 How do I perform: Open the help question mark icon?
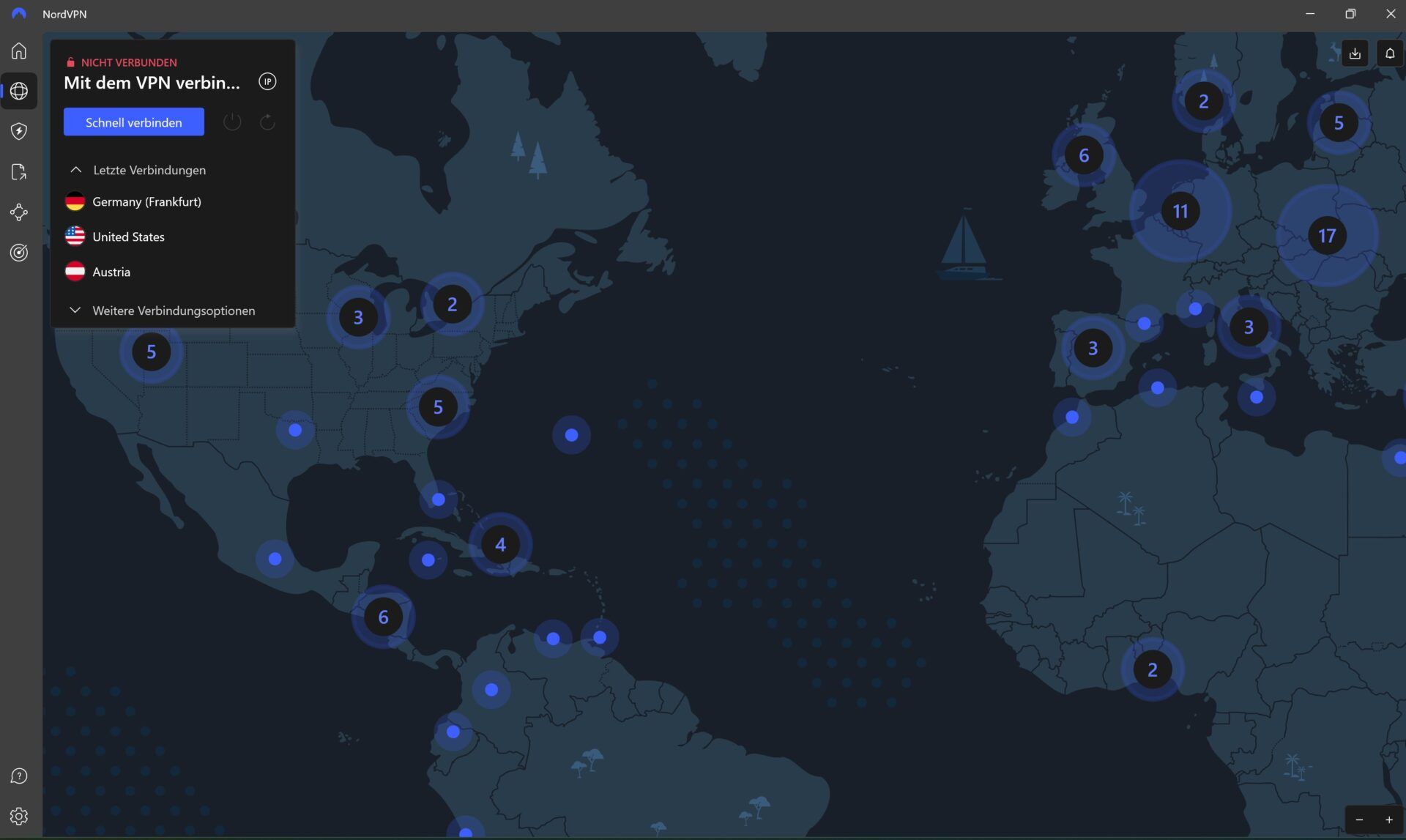19,776
